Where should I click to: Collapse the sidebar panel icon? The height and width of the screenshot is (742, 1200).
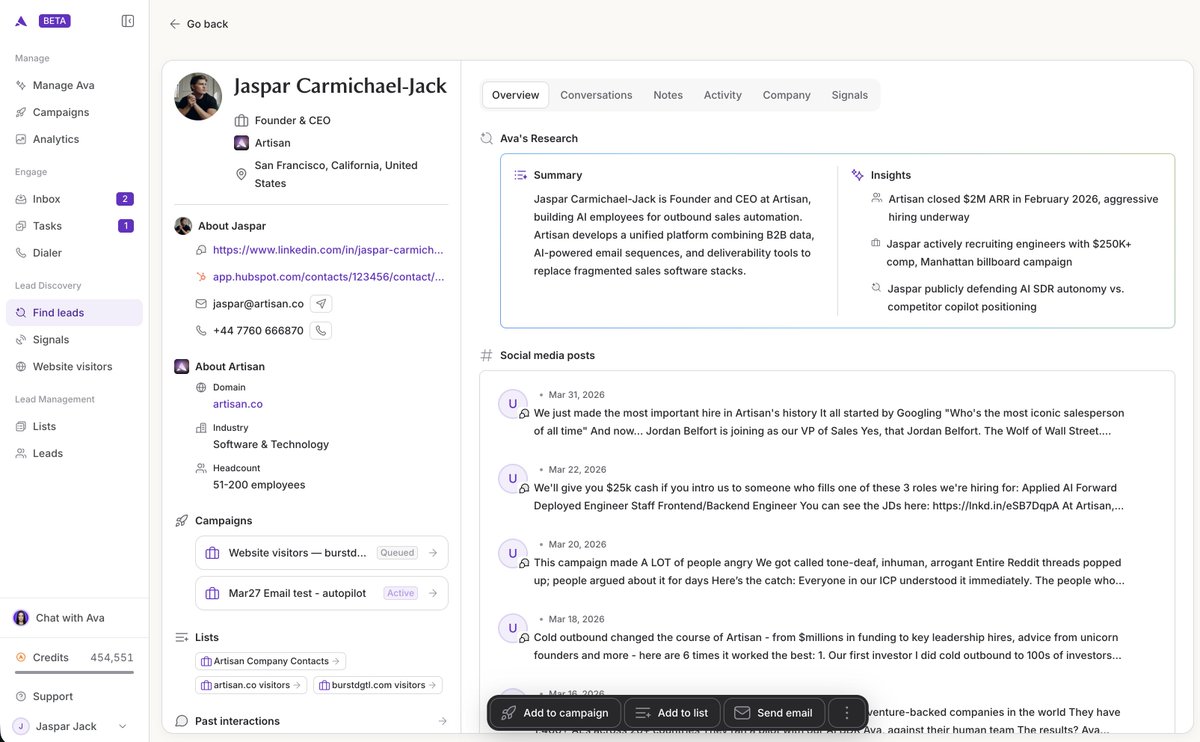(x=128, y=21)
